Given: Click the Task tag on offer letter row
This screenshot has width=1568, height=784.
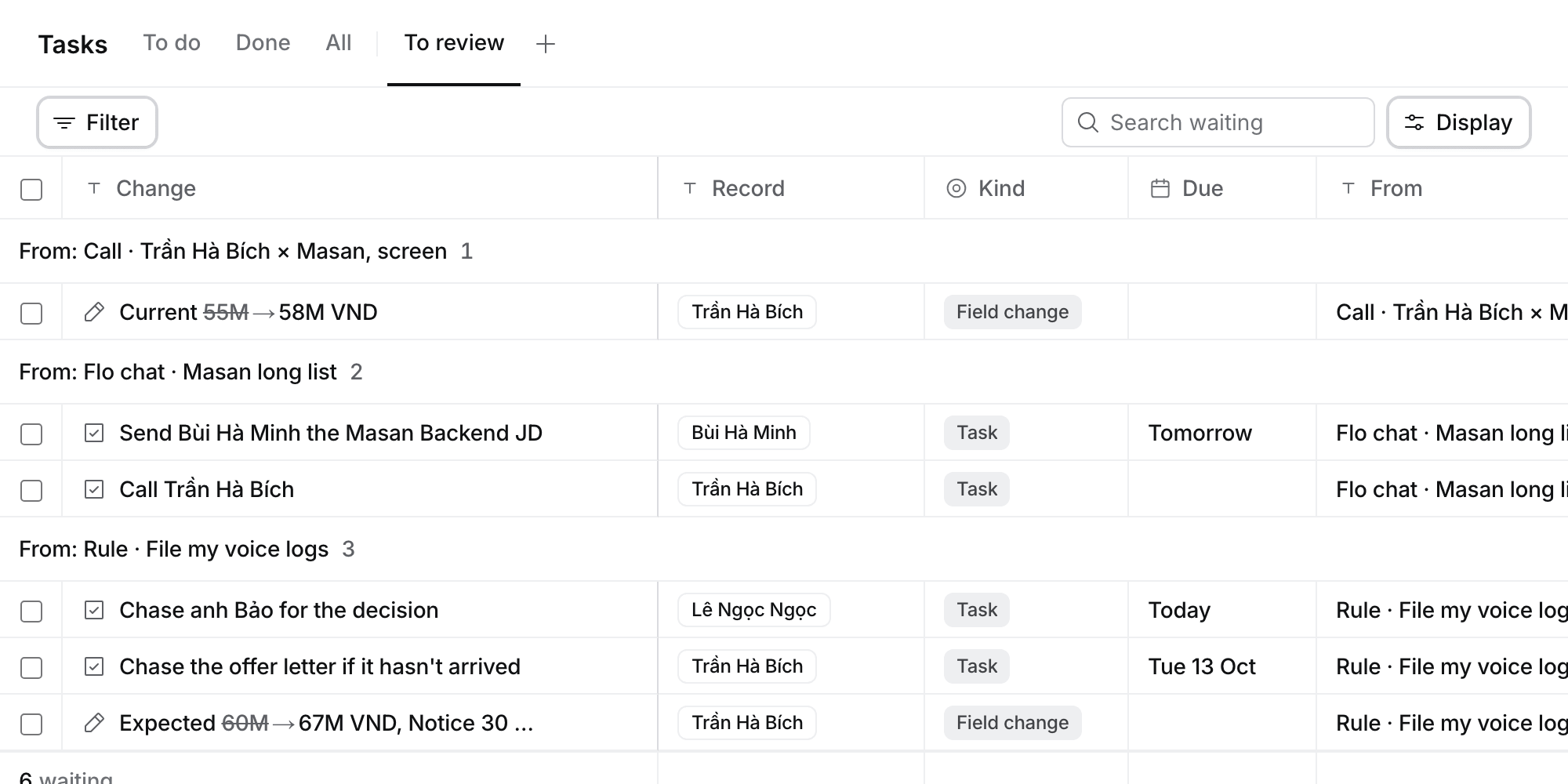Looking at the screenshot, I should (977, 666).
